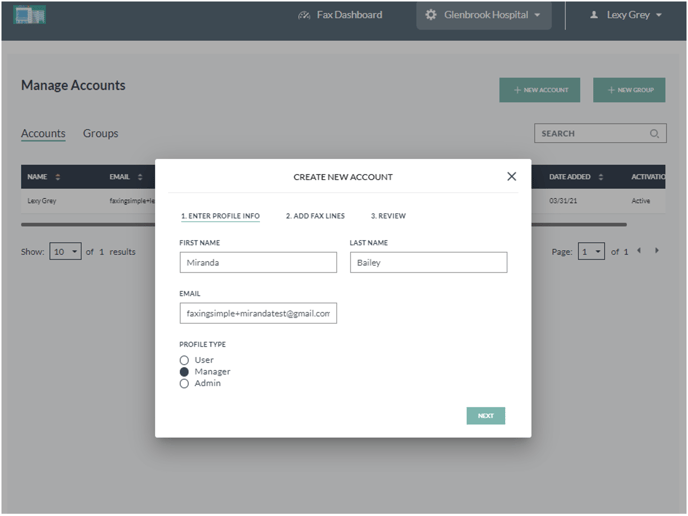
Task: Click the user profile icon by Lexy Grey
Action: [594, 15]
